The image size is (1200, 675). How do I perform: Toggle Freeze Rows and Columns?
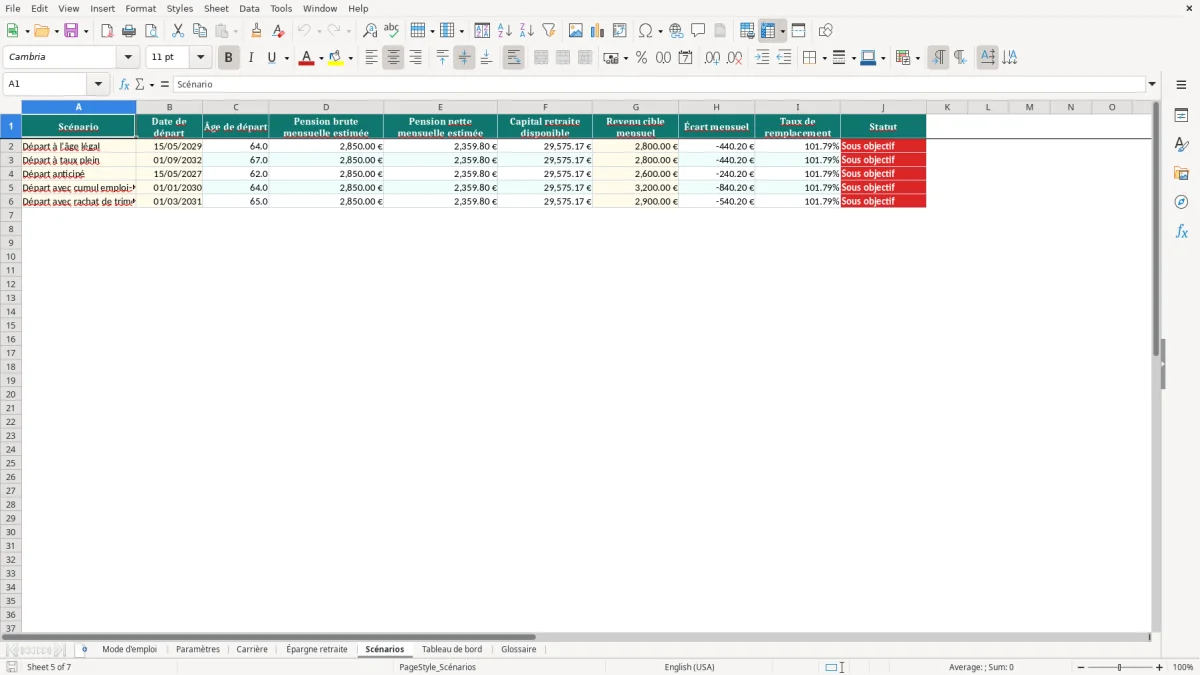(768, 31)
